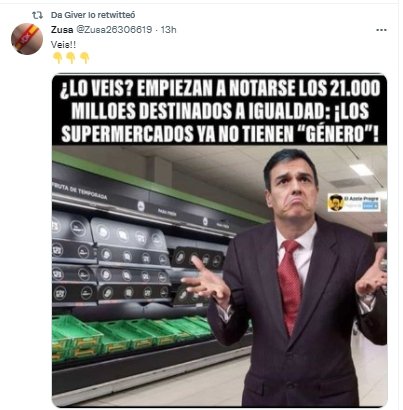Image resolution: width=403 pixels, height=410 pixels.
Task: Click the man's face in the meme
Action: (x=293, y=193)
